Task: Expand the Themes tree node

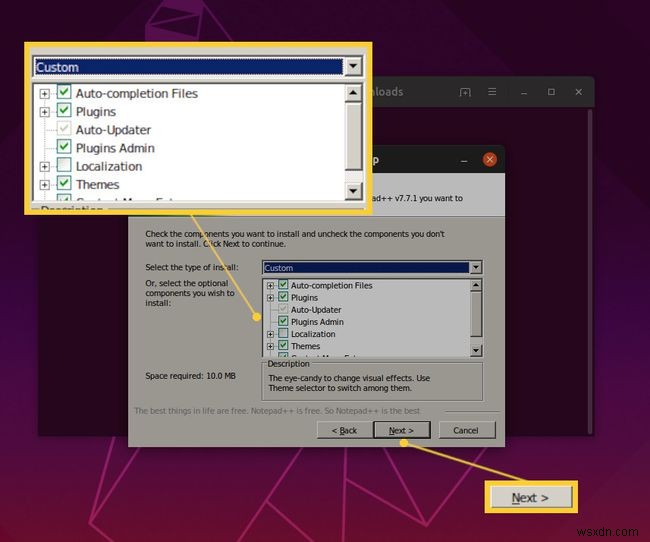Action: (x=270, y=346)
